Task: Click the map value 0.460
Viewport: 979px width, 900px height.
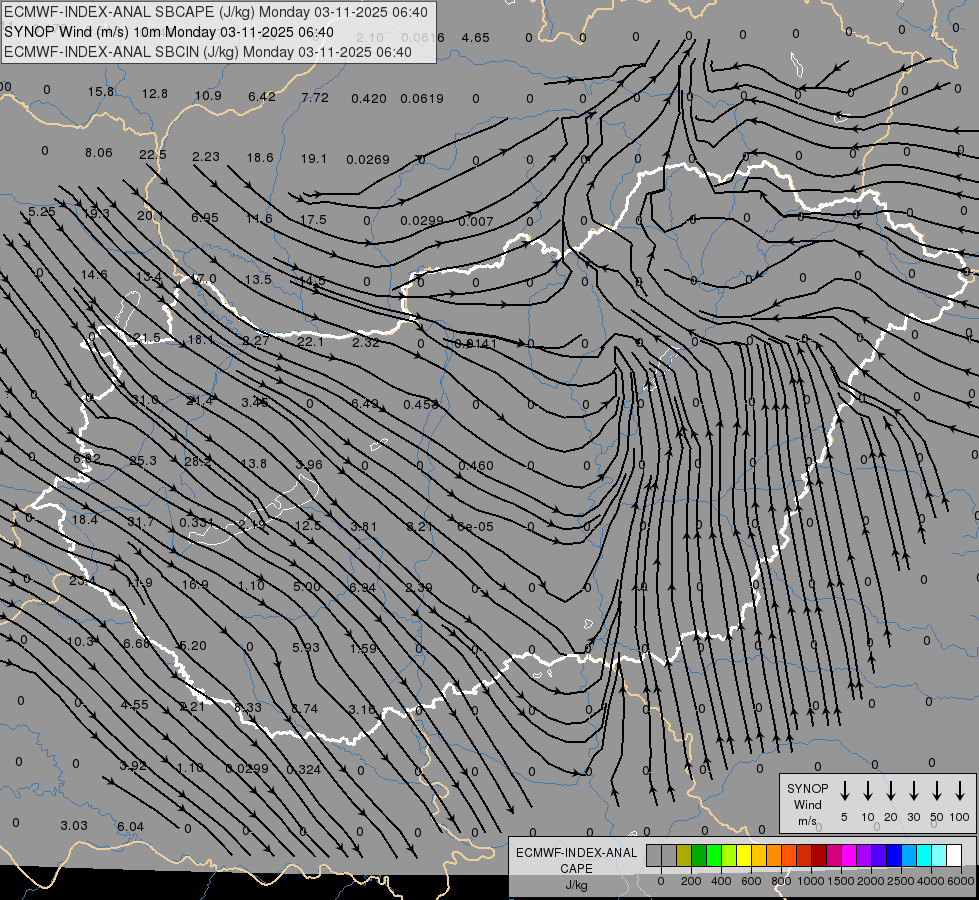Action: (x=476, y=465)
